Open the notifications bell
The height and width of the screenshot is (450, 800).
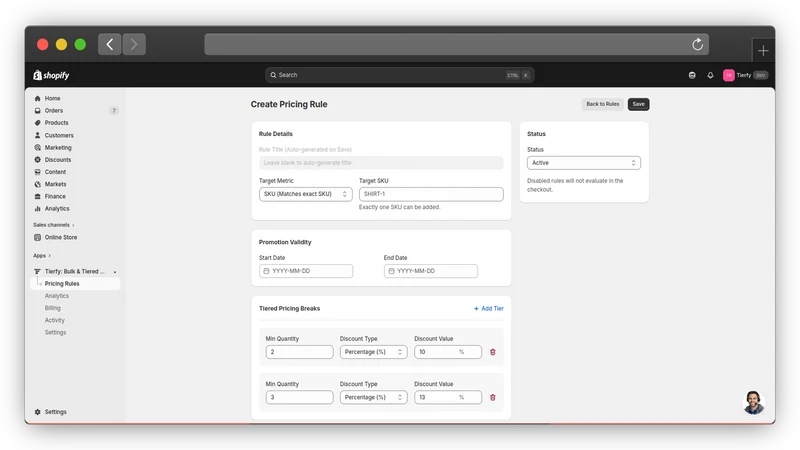(x=710, y=75)
